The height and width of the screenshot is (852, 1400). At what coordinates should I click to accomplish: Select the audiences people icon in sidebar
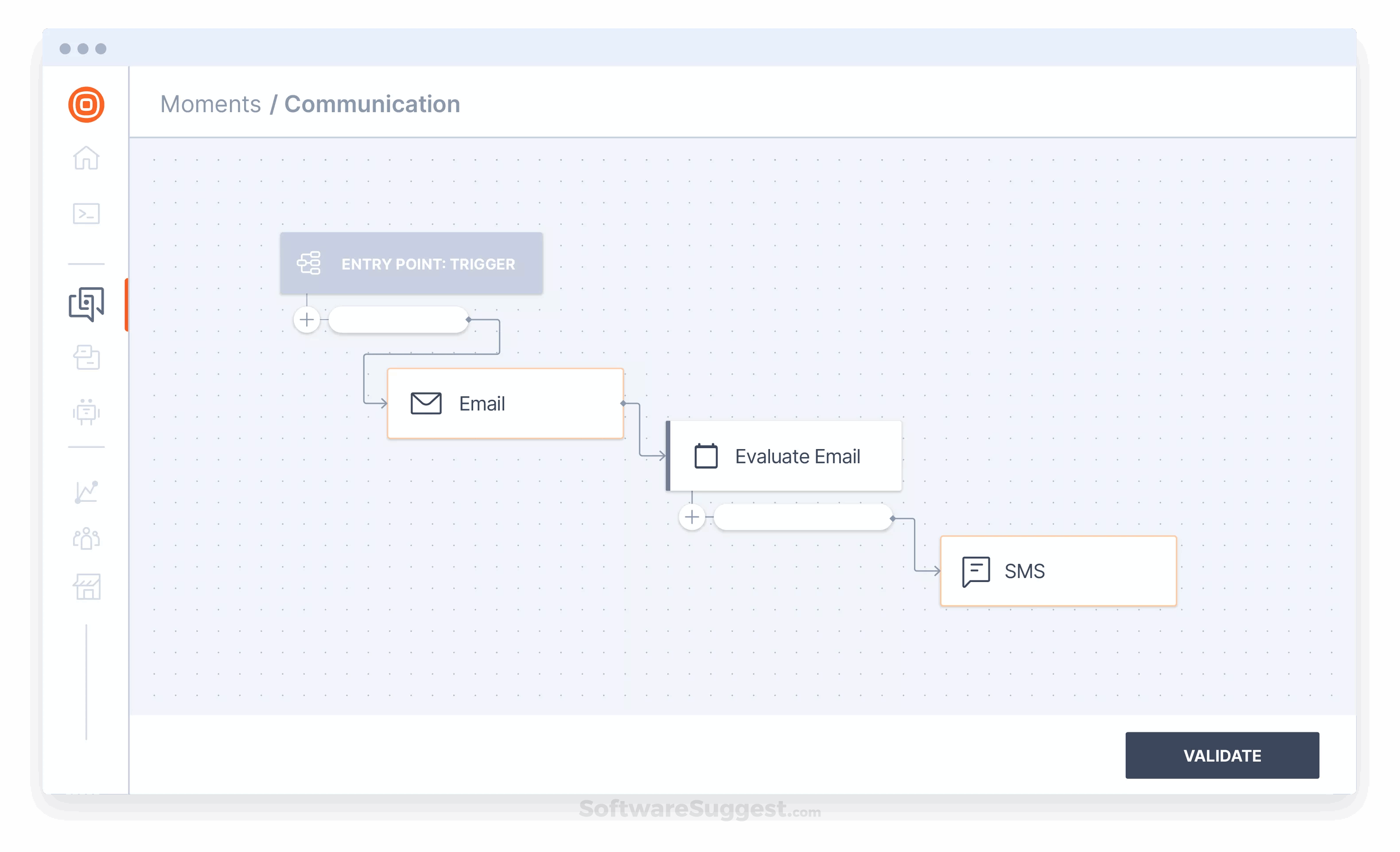86,538
